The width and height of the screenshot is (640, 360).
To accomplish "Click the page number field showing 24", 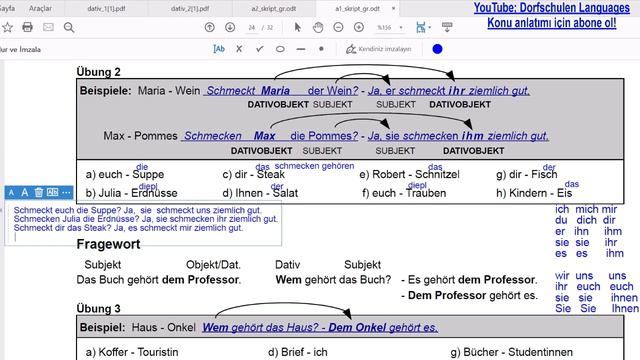I will pos(251,27).
